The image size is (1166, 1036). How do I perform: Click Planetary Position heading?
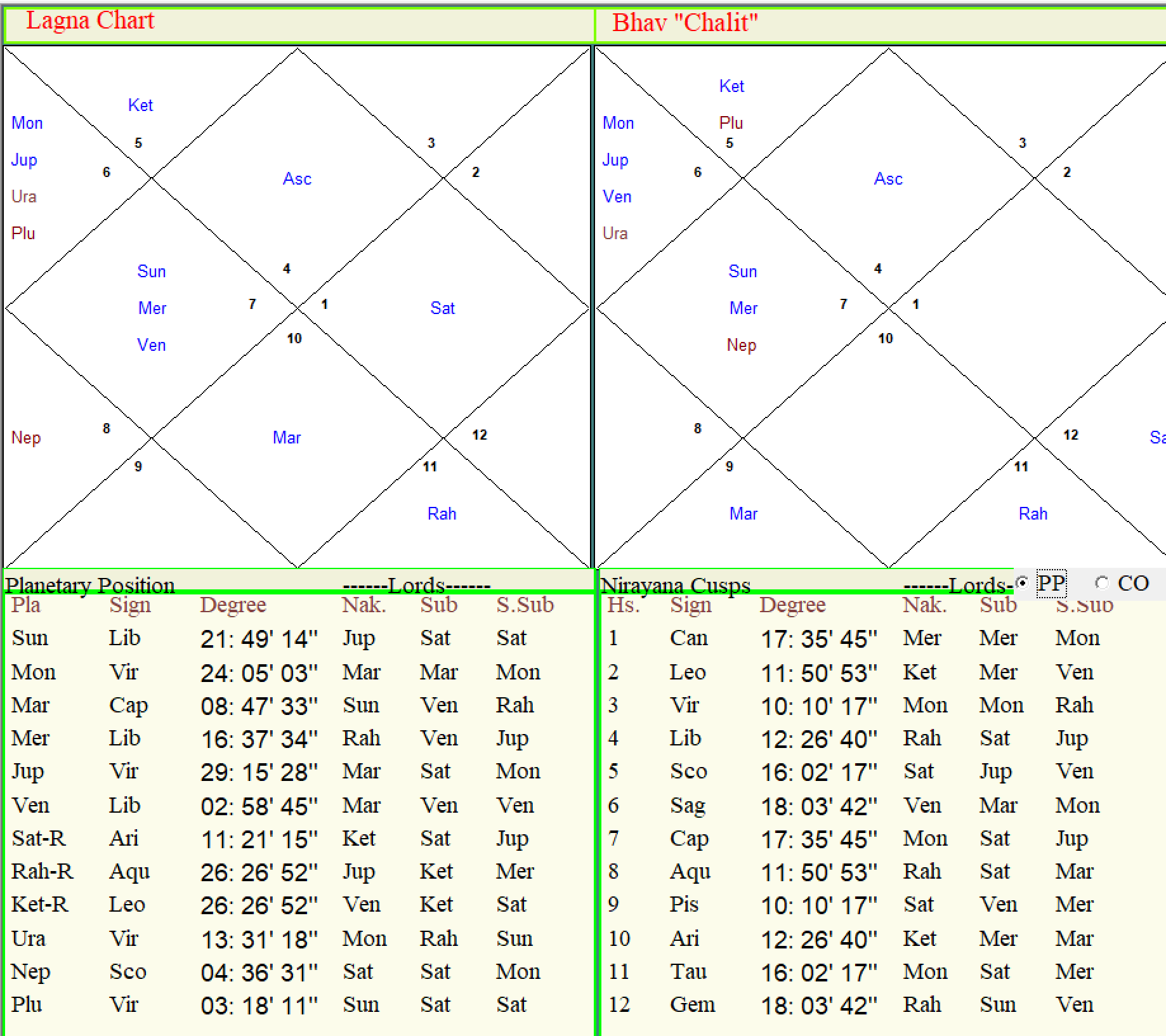90,585
